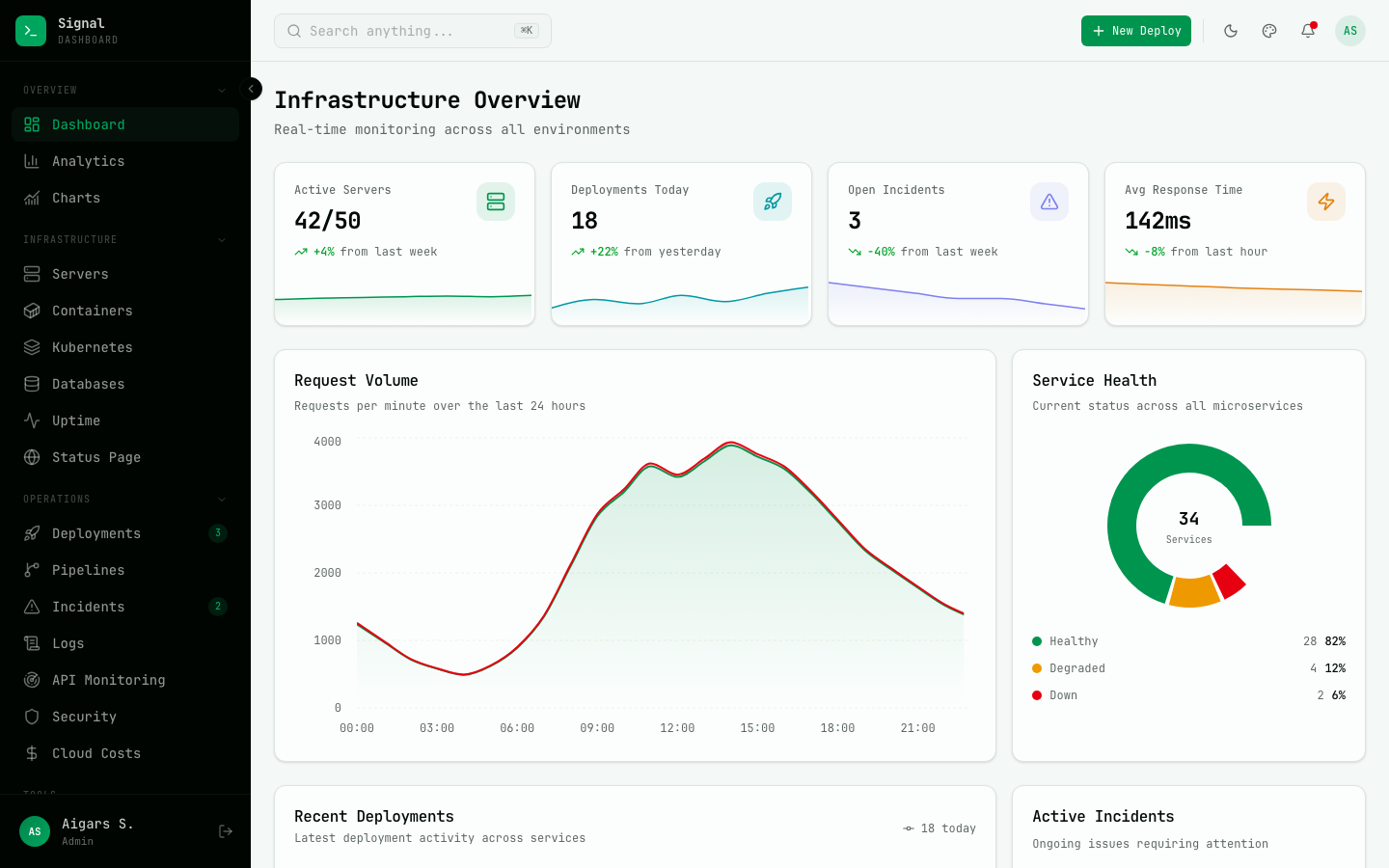Image resolution: width=1389 pixels, height=868 pixels.
Task: Collapse the INFRASTRUCTURE section chevron
Action: pyautogui.click(x=221, y=239)
